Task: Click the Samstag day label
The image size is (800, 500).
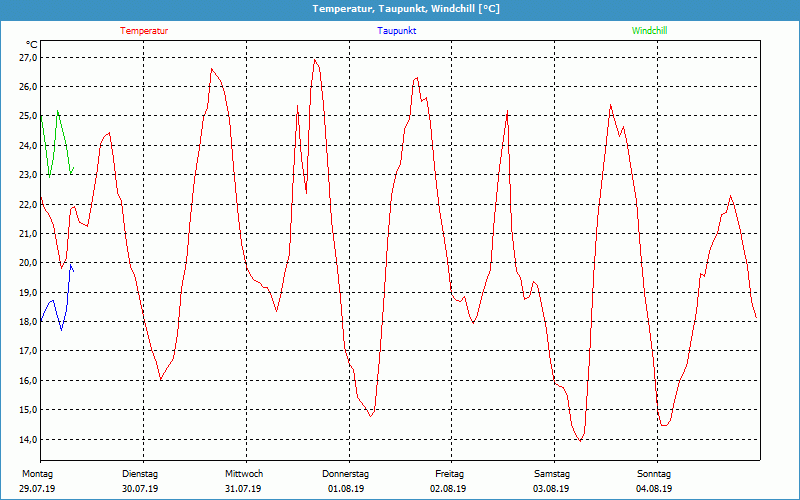Action: (552, 474)
